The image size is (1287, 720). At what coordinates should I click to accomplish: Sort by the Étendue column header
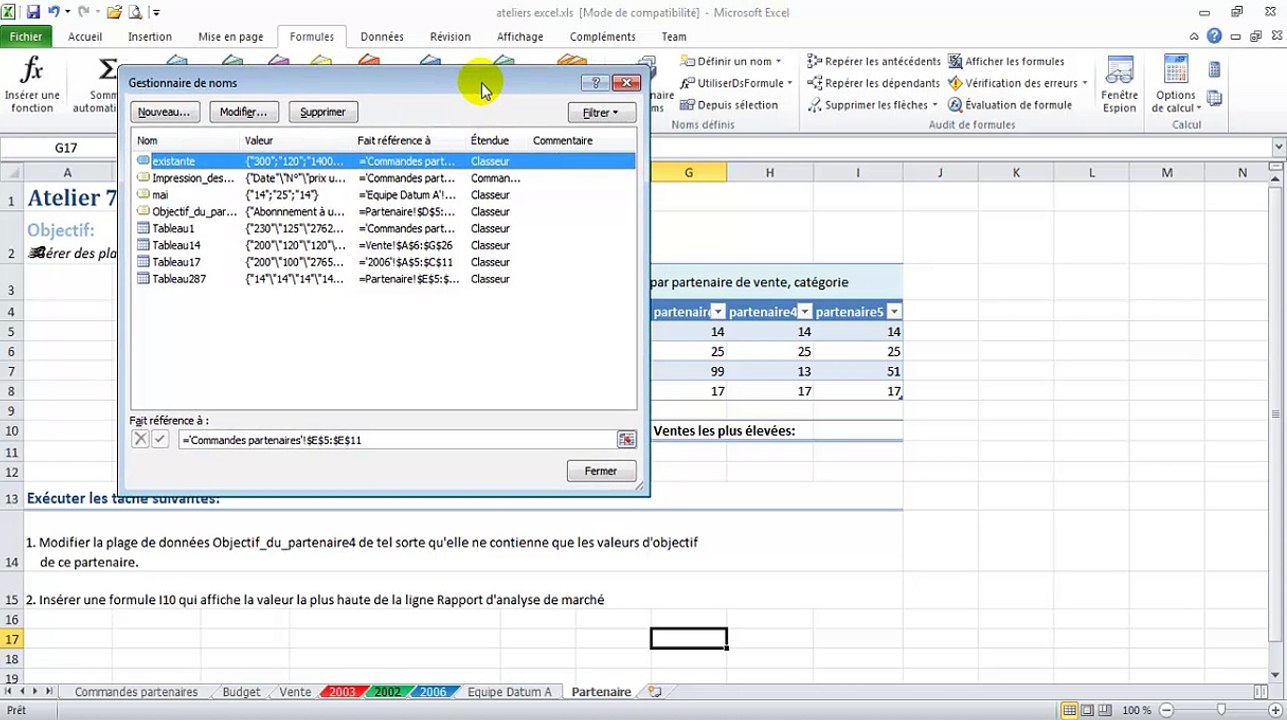[497, 141]
